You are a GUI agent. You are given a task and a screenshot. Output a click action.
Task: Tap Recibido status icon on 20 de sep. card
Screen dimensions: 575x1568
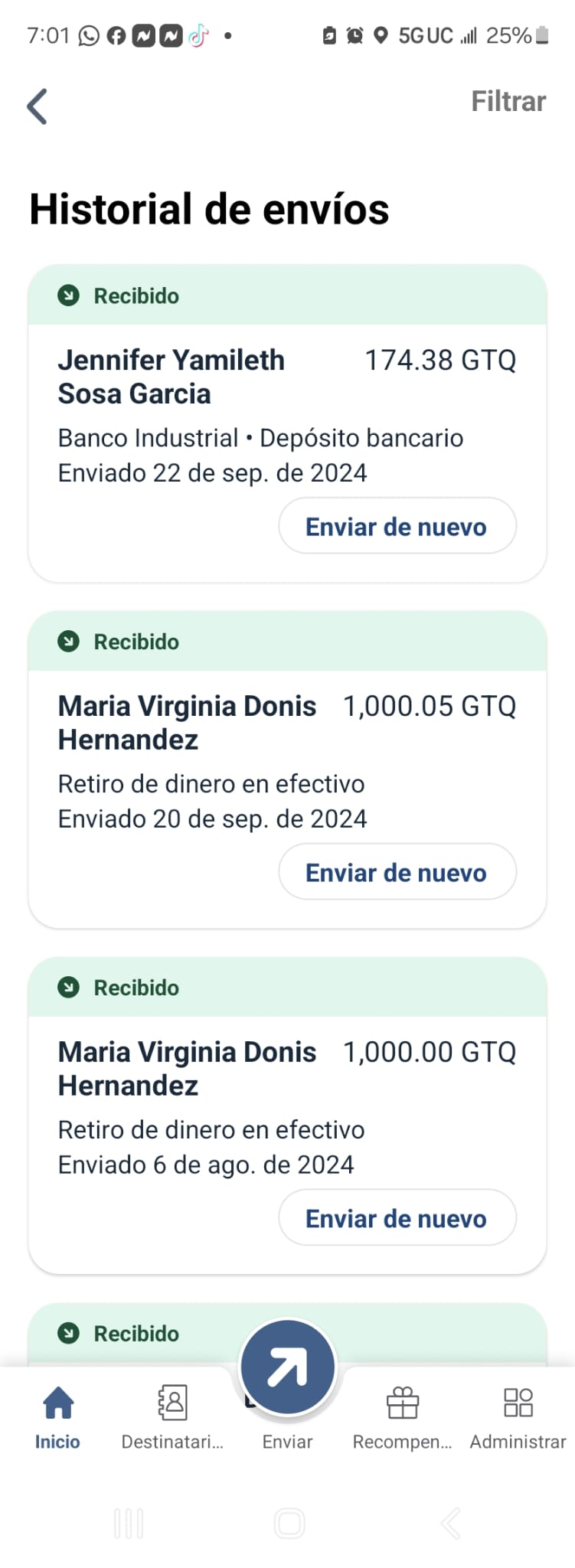click(x=69, y=642)
